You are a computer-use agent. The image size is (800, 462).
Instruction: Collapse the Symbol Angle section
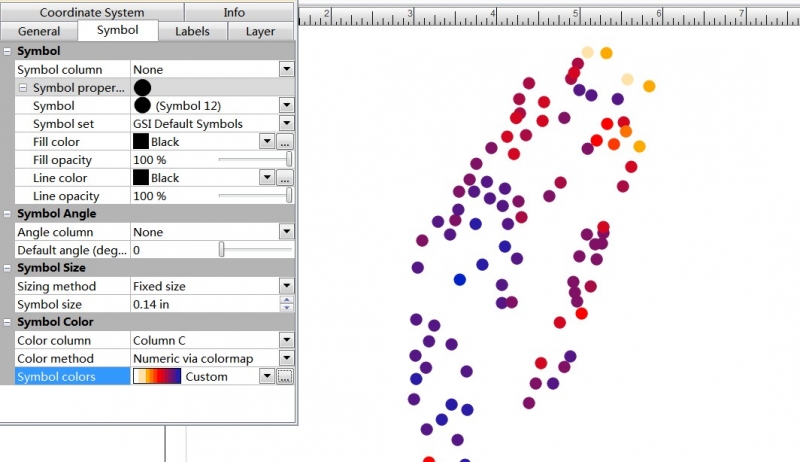tap(8, 214)
